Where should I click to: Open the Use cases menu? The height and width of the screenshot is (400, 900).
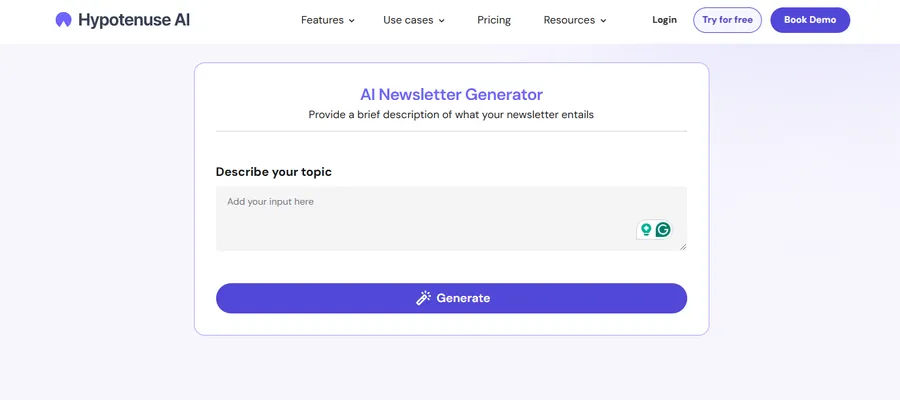click(x=406, y=20)
